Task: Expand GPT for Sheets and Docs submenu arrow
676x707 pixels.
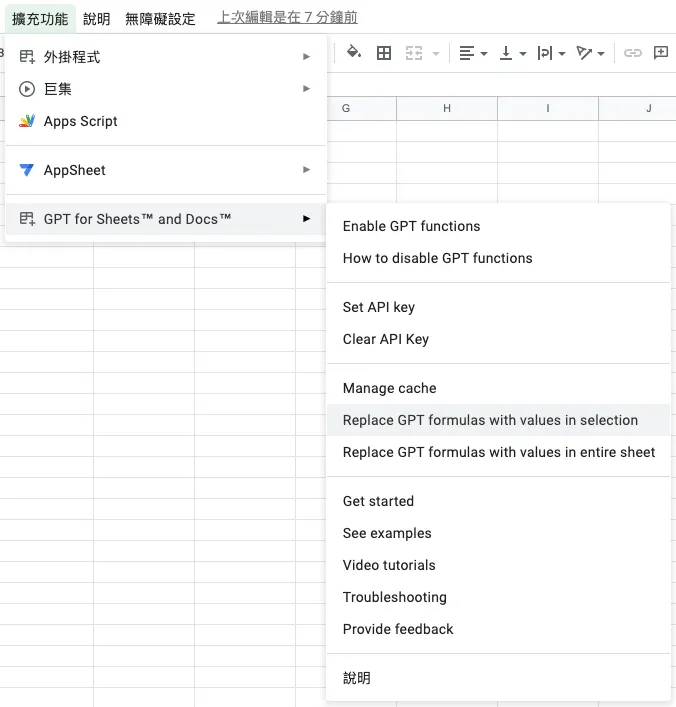Action: click(307, 218)
